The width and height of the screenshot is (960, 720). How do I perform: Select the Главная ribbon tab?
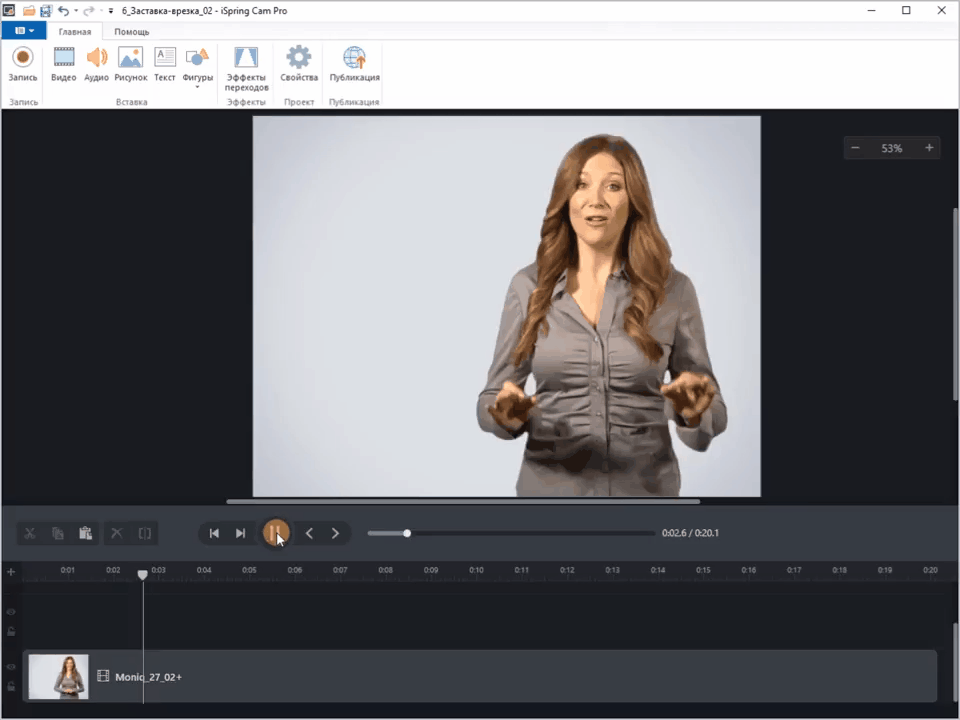coord(74,31)
